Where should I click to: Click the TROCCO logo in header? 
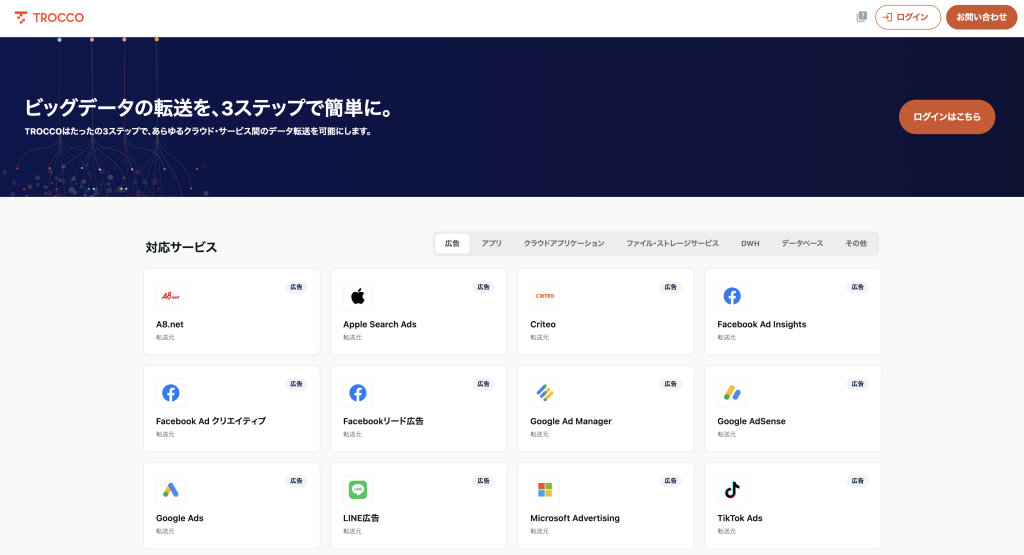point(49,18)
